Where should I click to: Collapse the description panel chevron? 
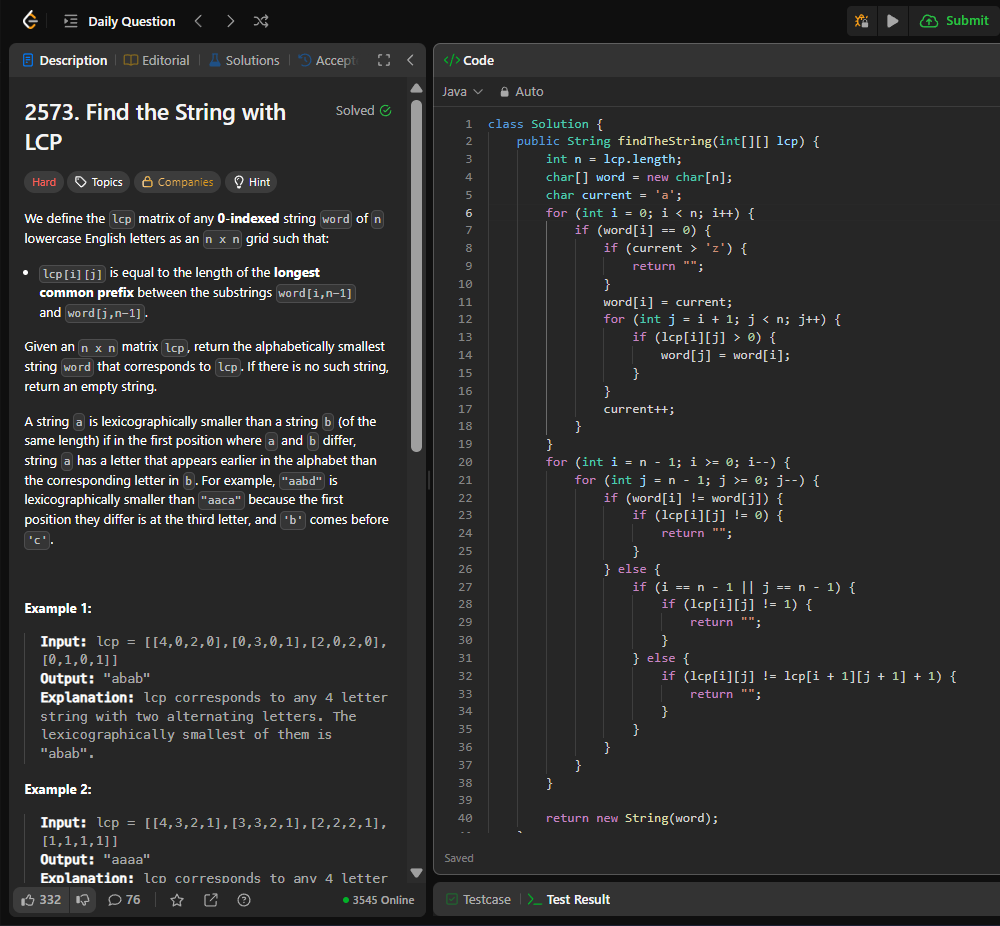(x=410, y=60)
